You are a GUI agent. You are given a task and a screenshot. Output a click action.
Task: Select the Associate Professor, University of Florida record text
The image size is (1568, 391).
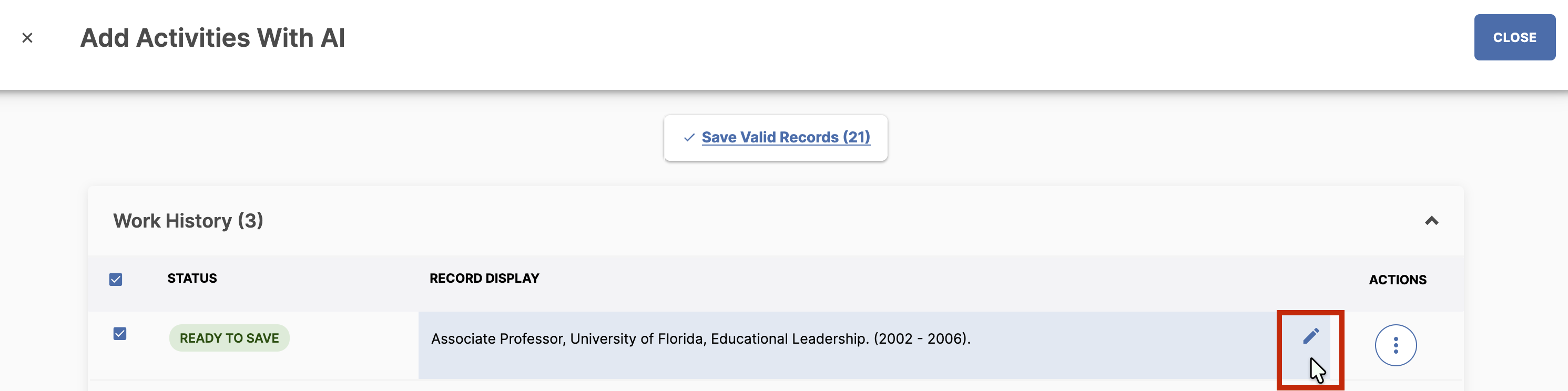click(x=568, y=338)
